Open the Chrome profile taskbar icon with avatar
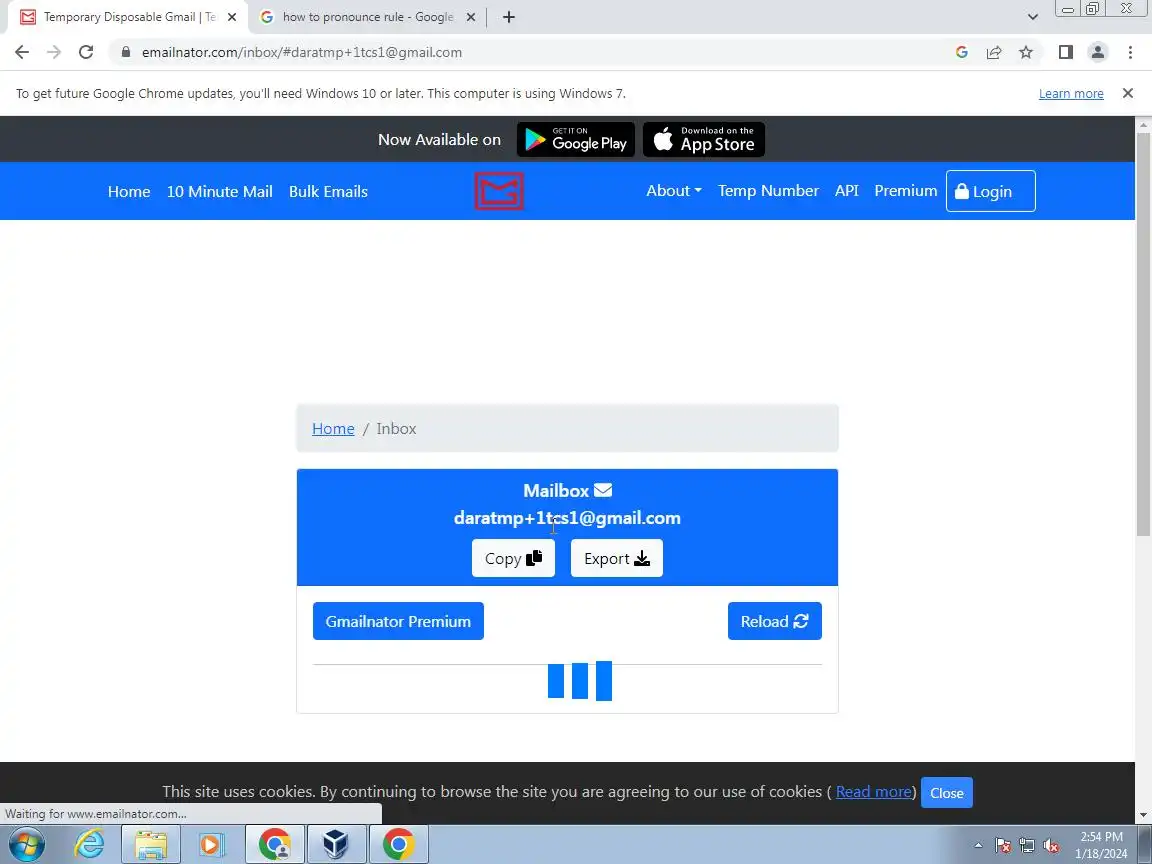 (x=274, y=844)
